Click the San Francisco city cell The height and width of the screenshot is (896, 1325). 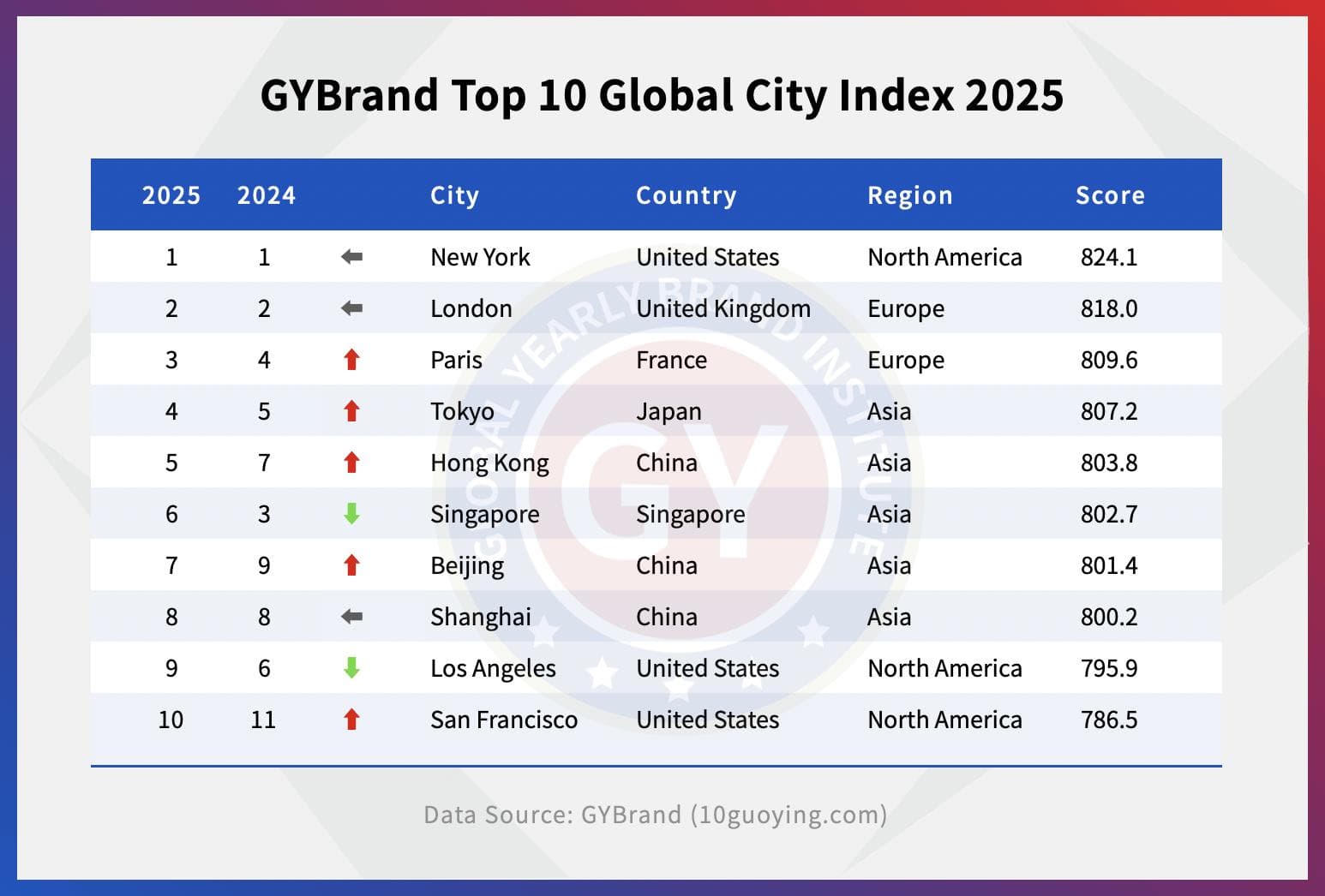[x=504, y=720]
